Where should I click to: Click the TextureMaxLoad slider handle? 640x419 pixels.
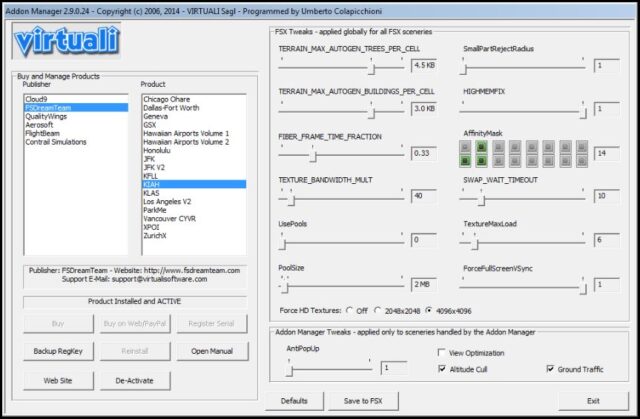[475, 244]
